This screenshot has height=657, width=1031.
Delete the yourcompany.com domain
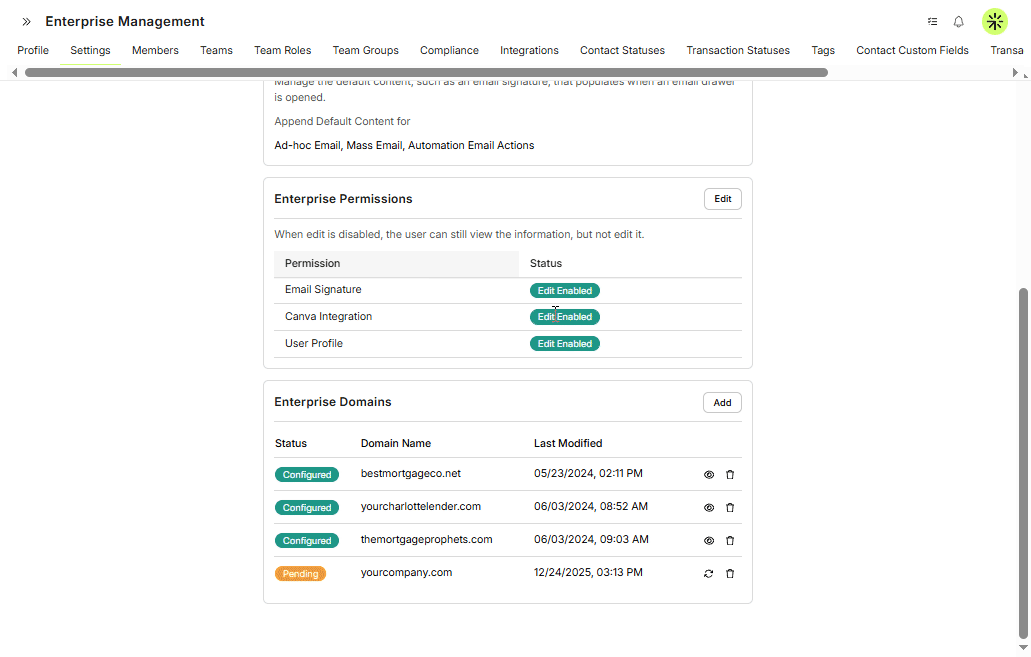point(730,574)
